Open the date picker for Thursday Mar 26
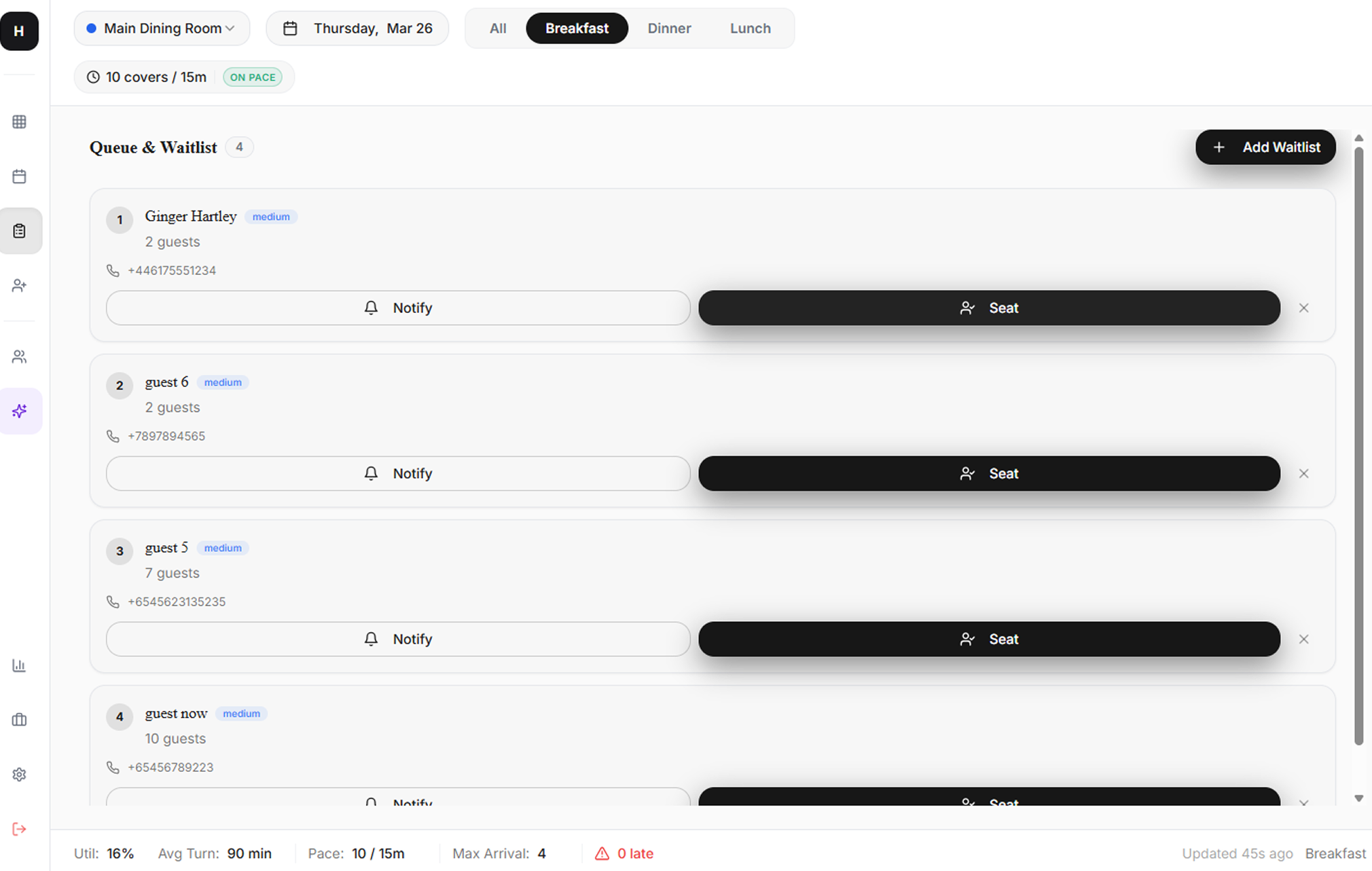1372x871 pixels. click(357, 28)
